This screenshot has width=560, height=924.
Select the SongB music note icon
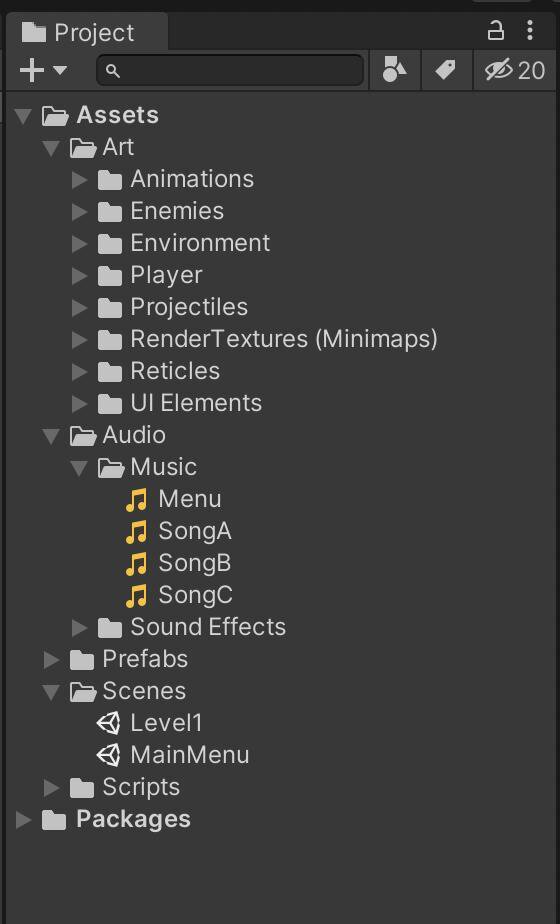pos(137,564)
